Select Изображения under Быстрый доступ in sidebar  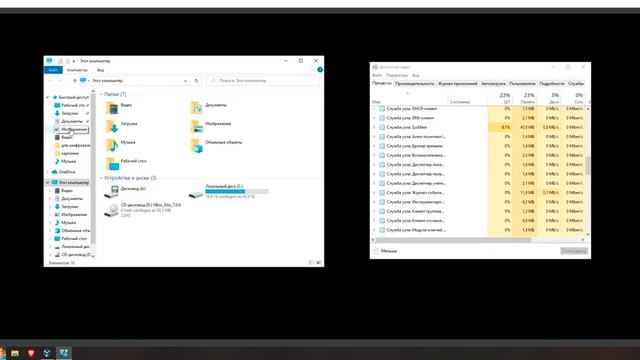[71, 129]
